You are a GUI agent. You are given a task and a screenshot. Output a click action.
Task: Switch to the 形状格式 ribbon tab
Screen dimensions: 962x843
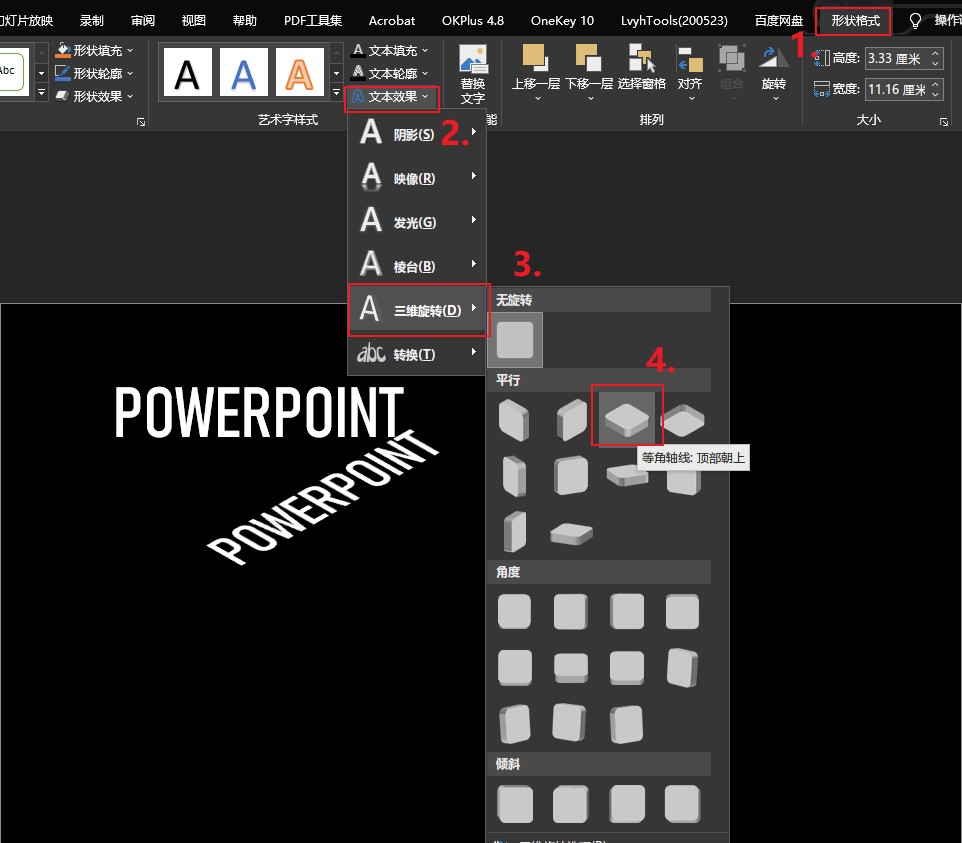click(x=855, y=21)
